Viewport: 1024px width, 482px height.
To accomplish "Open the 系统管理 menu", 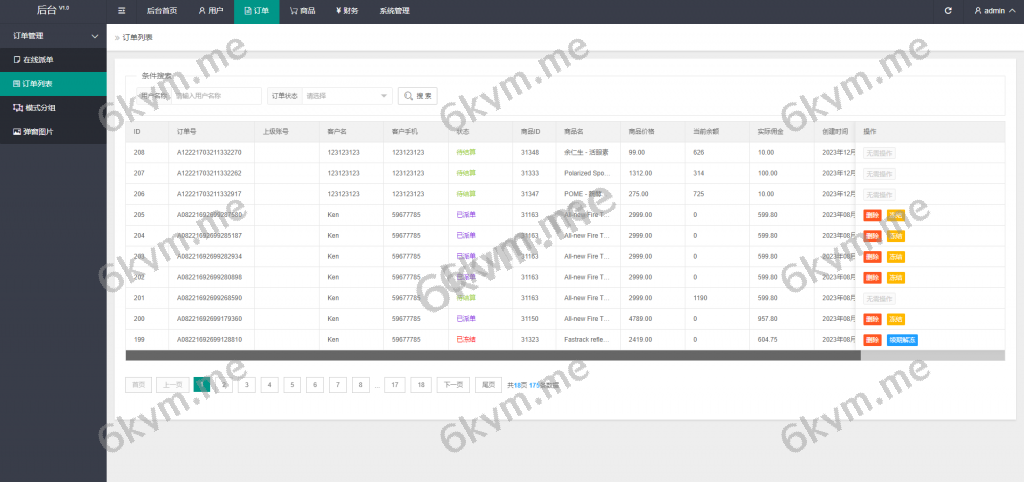I will point(394,11).
